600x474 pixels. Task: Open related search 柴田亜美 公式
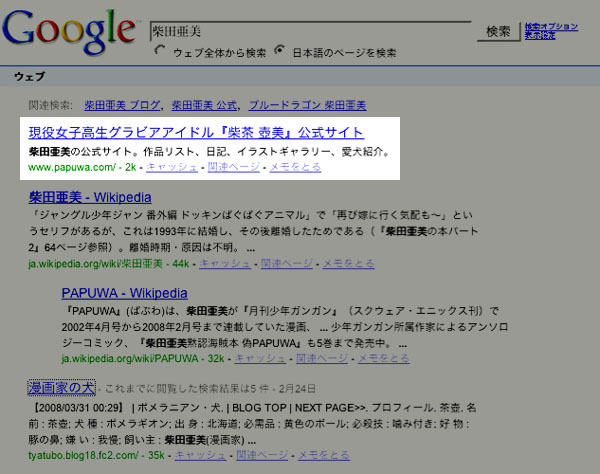[204, 105]
